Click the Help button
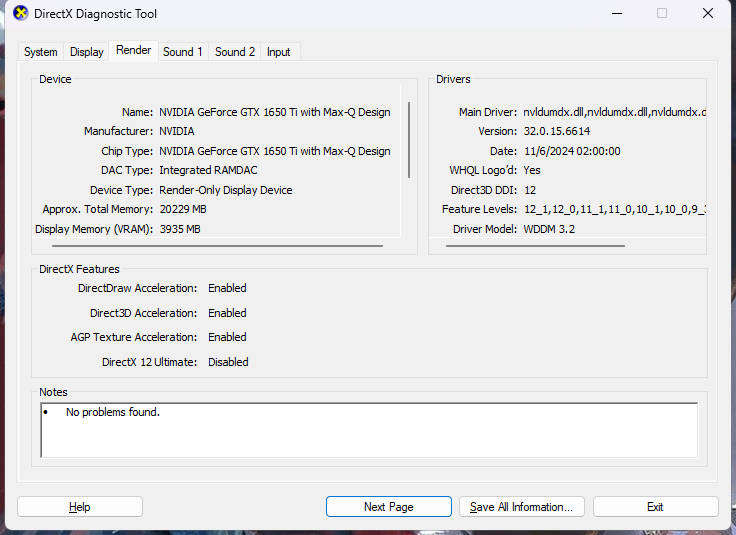The width and height of the screenshot is (736, 535). 80,507
